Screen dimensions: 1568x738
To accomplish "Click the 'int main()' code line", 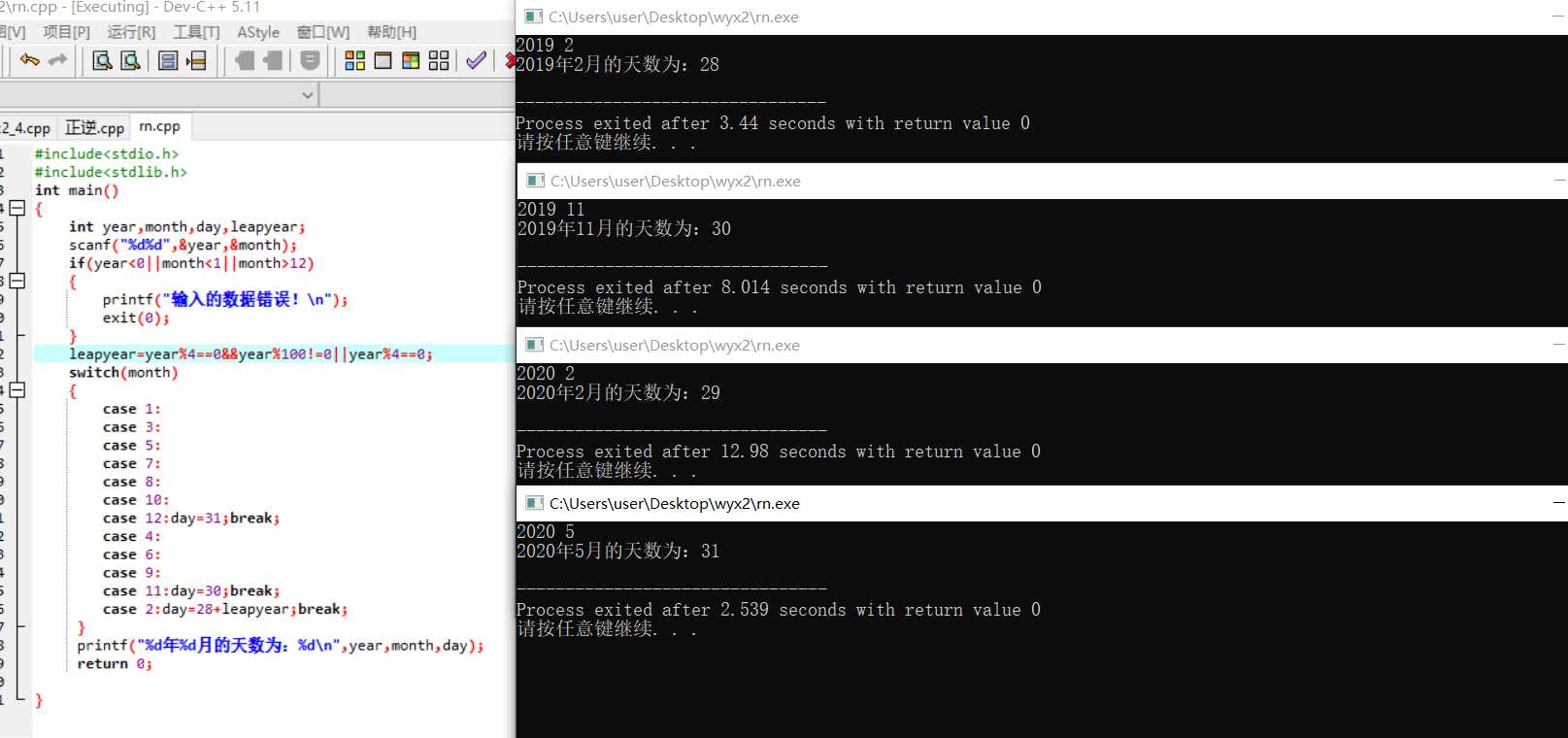I will pyautogui.click(x=77, y=190).
